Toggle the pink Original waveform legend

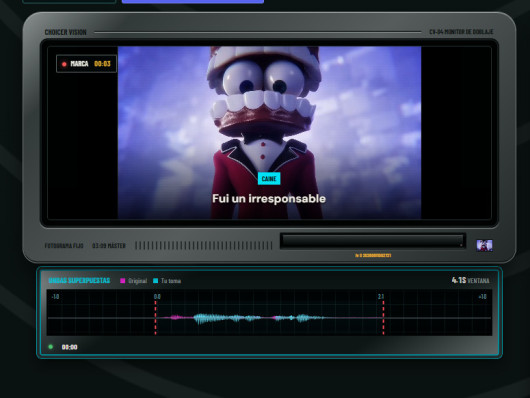click(134, 281)
